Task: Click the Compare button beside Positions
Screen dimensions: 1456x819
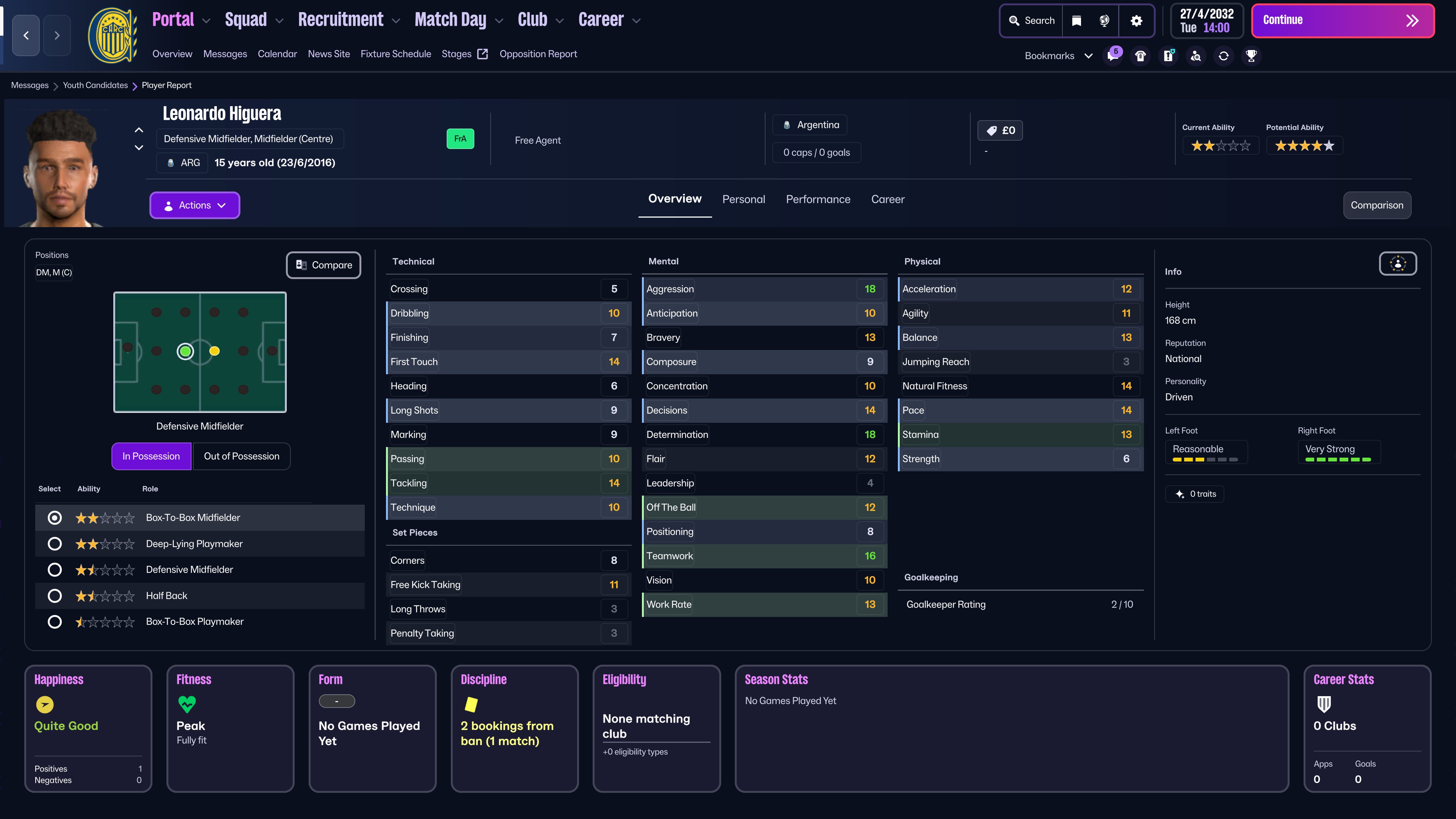Action: (x=323, y=265)
